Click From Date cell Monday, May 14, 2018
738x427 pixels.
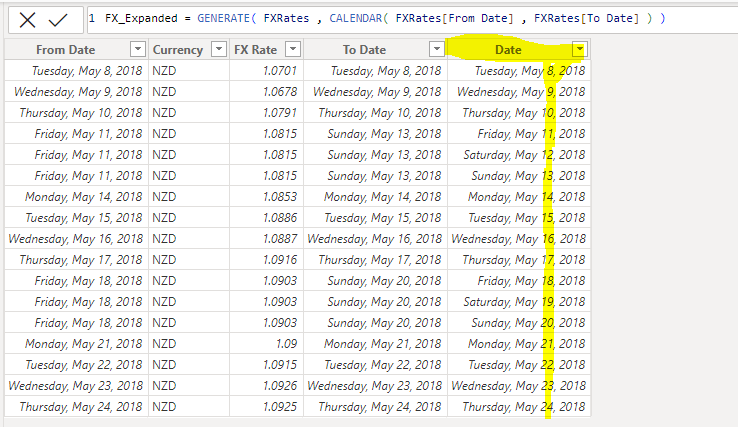pyautogui.click(x=76, y=196)
